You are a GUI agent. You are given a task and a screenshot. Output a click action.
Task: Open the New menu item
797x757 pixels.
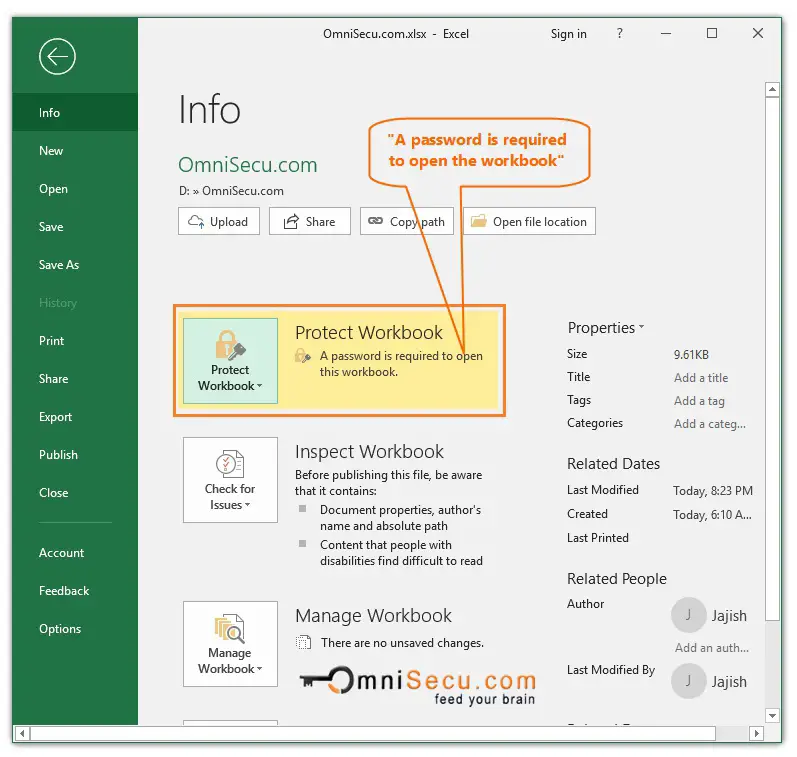[75, 150]
